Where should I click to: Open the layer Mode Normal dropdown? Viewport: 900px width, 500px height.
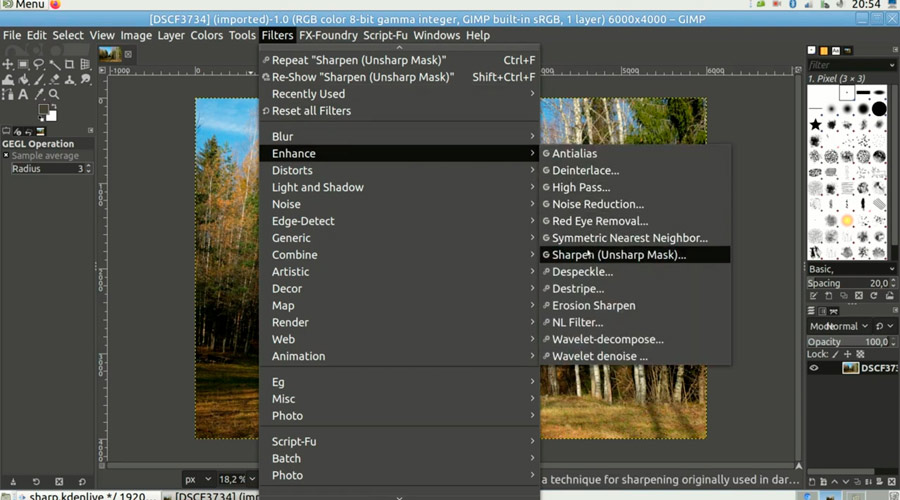pos(839,326)
